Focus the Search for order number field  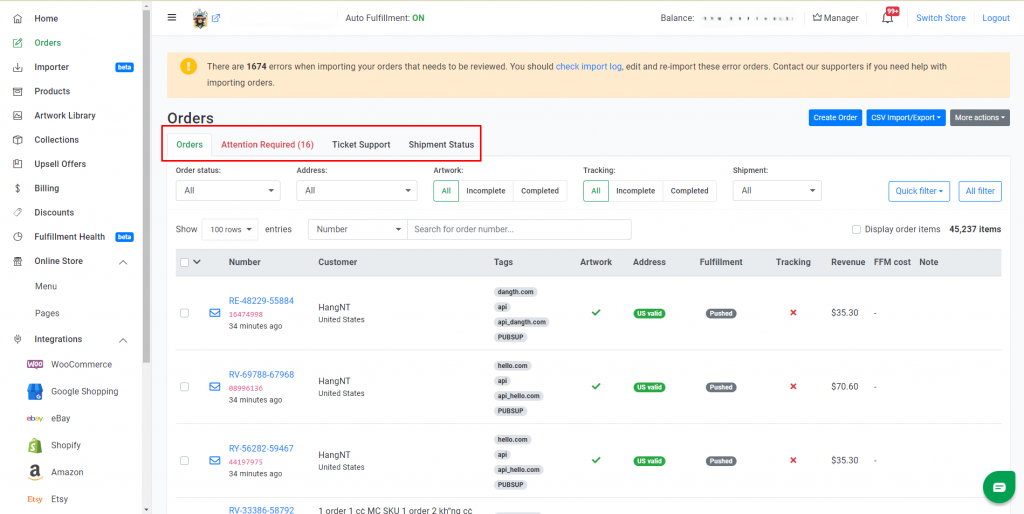(x=519, y=229)
